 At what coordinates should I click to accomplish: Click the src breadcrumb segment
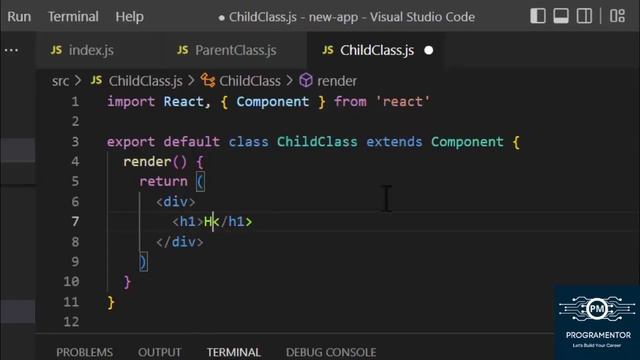point(60,81)
